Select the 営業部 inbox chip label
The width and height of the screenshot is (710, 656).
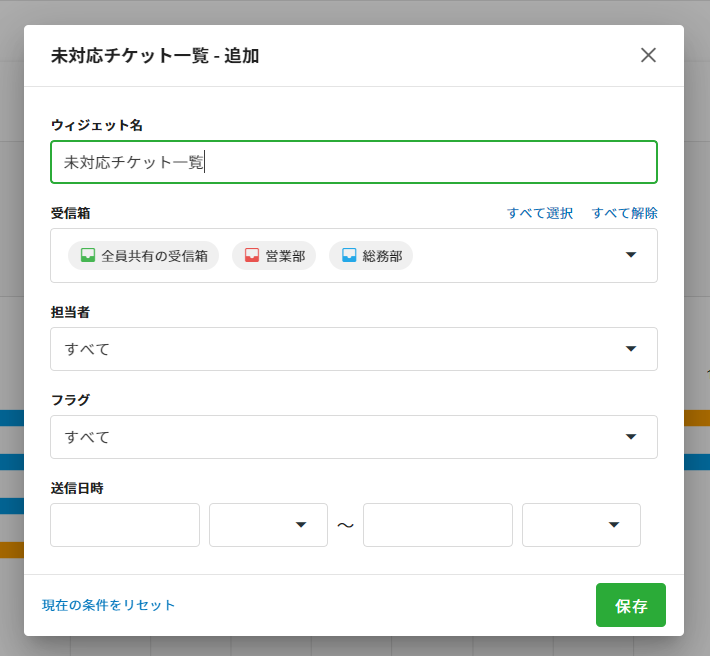(285, 256)
